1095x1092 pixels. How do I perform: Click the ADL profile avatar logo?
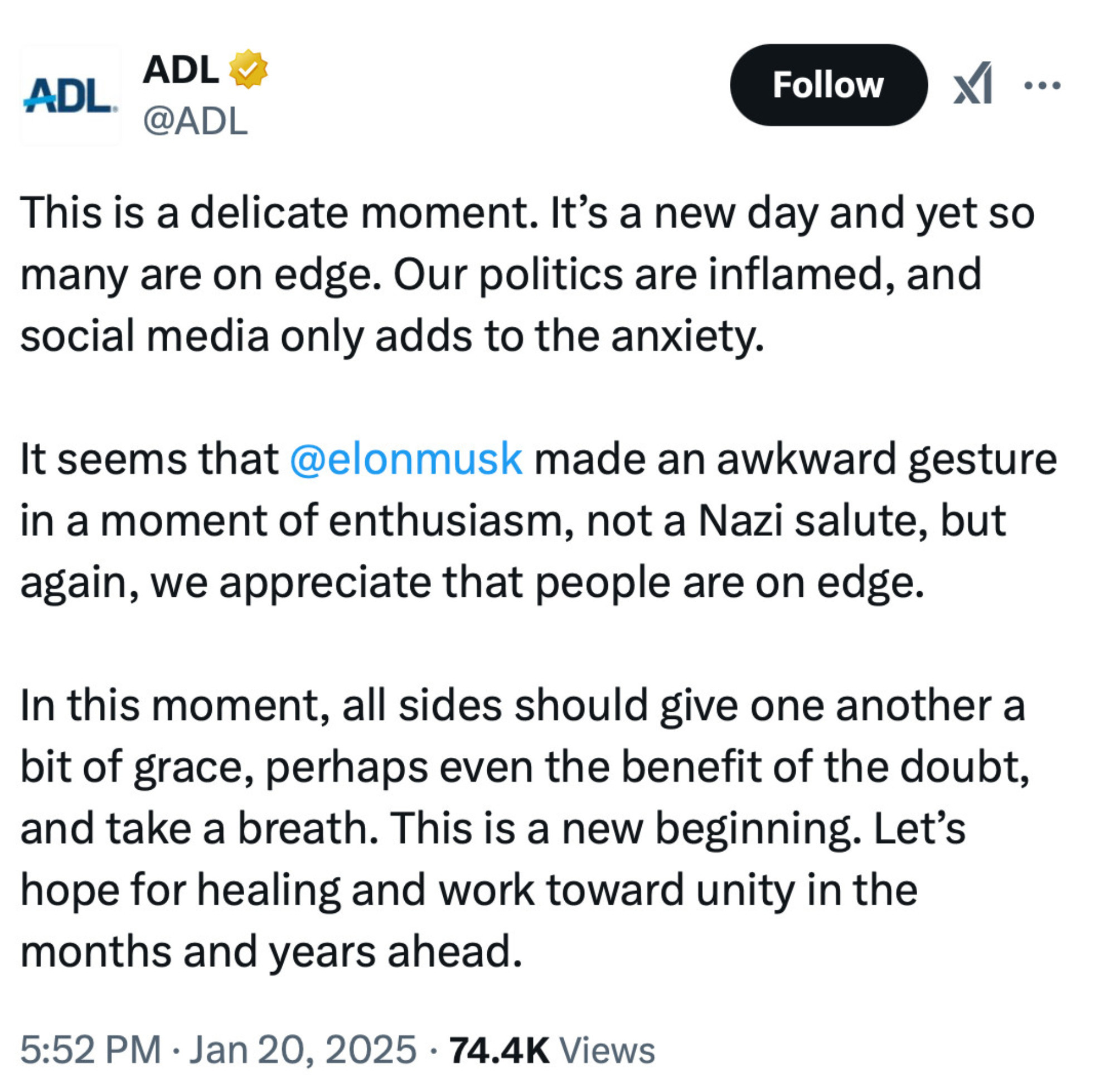pos(70,95)
